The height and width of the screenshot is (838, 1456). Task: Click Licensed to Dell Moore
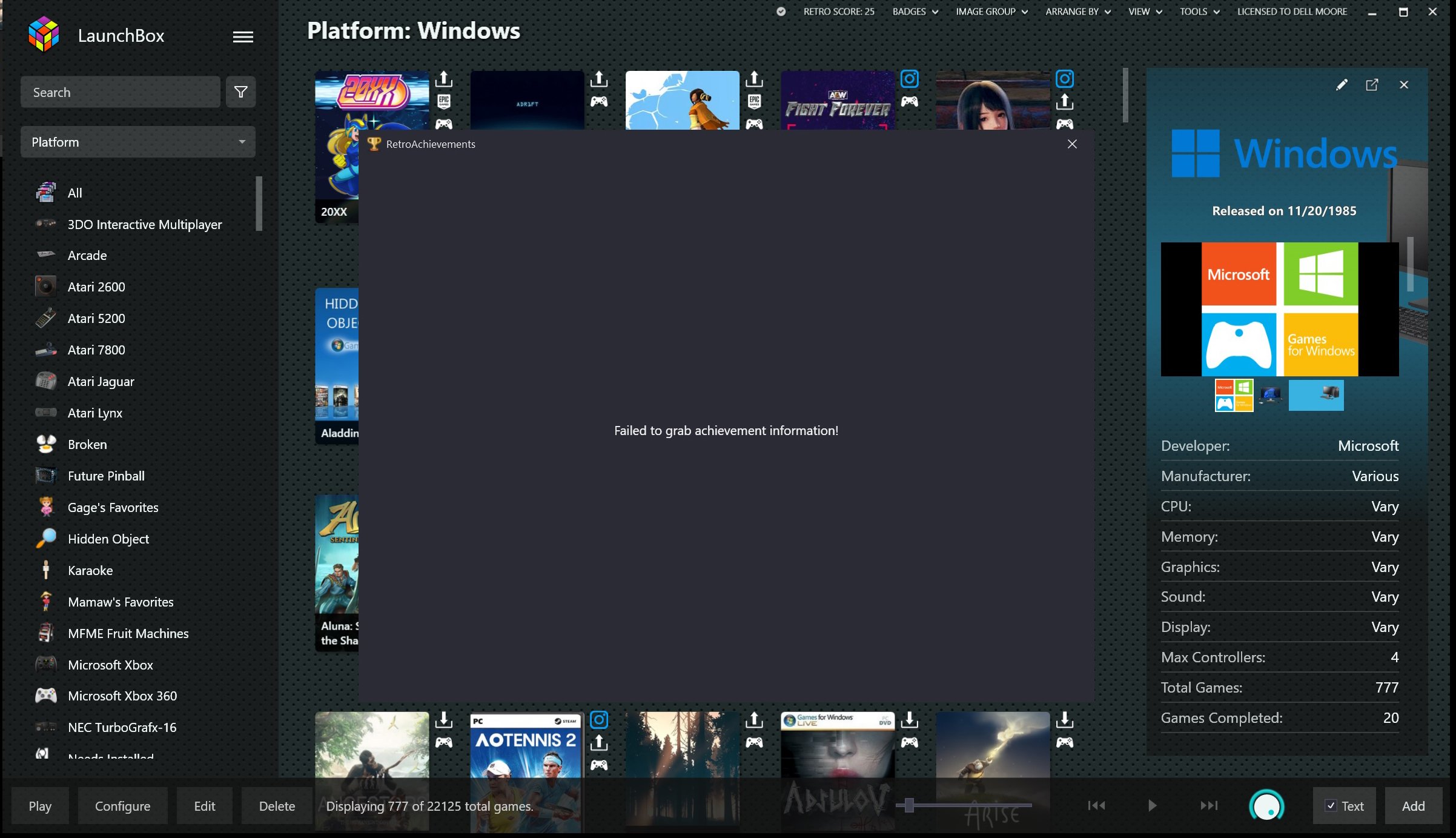click(1292, 12)
